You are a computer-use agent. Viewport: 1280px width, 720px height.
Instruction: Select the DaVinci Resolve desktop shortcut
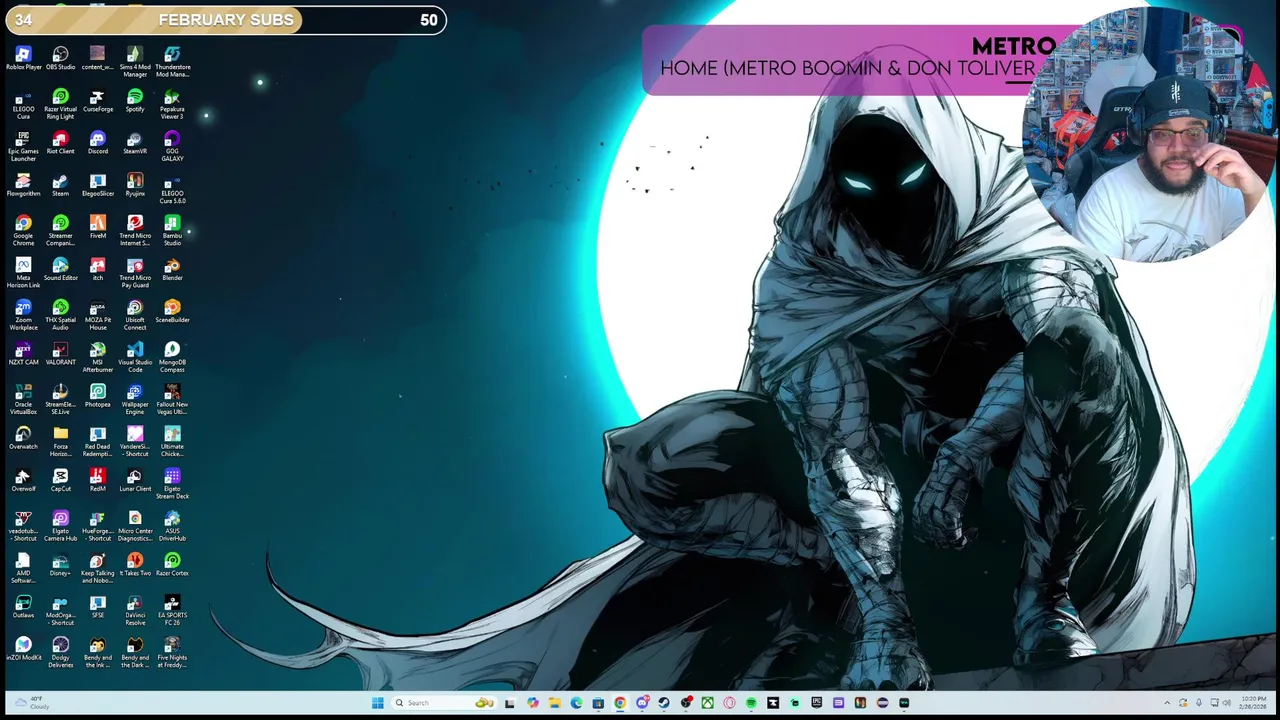pyautogui.click(x=135, y=610)
